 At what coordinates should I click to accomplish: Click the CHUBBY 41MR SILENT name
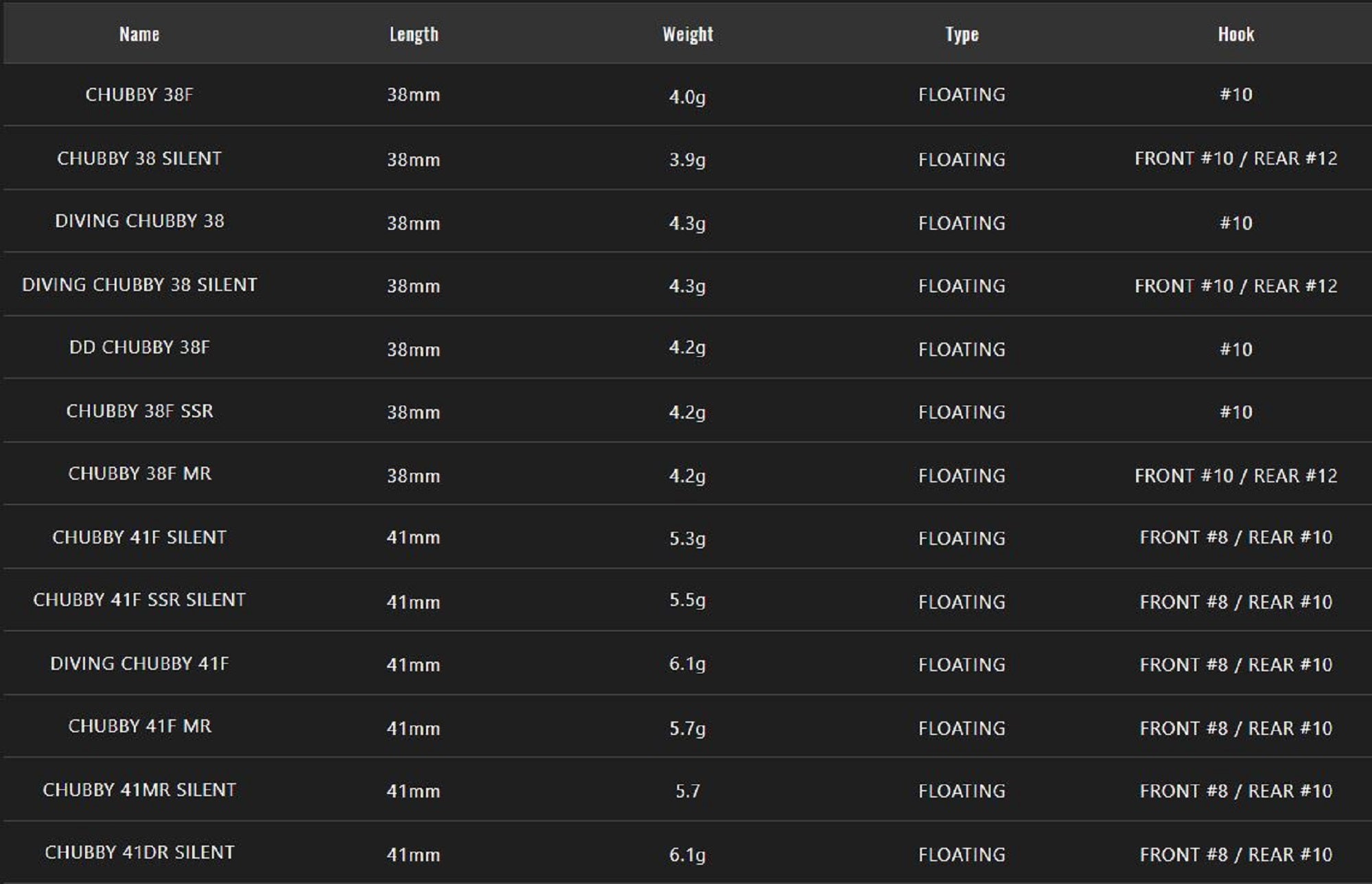(x=139, y=790)
